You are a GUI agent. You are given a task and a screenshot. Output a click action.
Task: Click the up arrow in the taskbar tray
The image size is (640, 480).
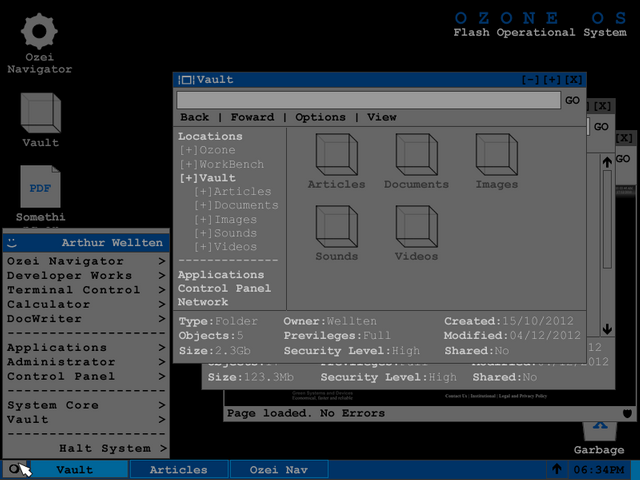pyautogui.click(x=557, y=469)
